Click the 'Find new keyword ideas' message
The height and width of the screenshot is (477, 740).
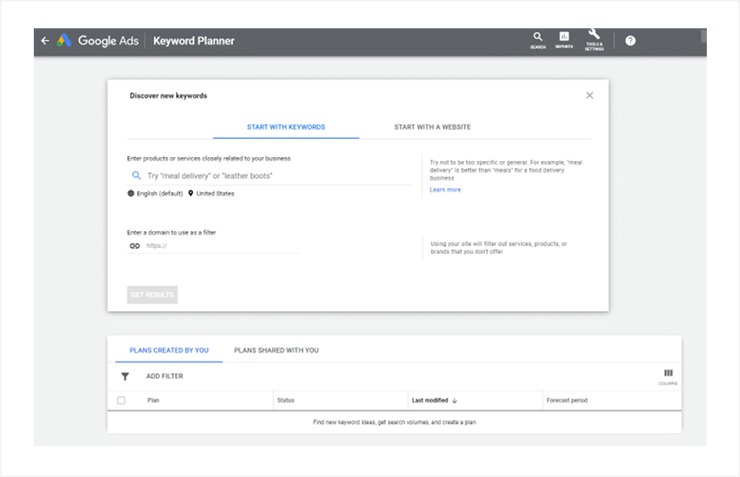pyautogui.click(x=394, y=422)
